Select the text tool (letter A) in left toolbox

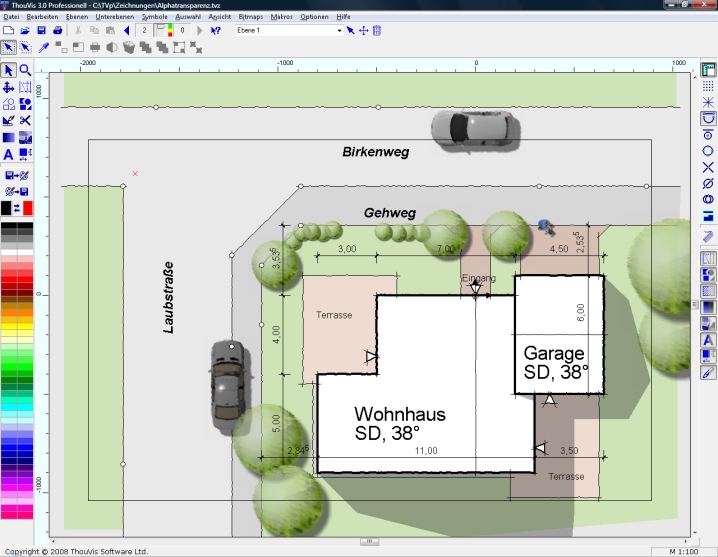tap(8, 155)
